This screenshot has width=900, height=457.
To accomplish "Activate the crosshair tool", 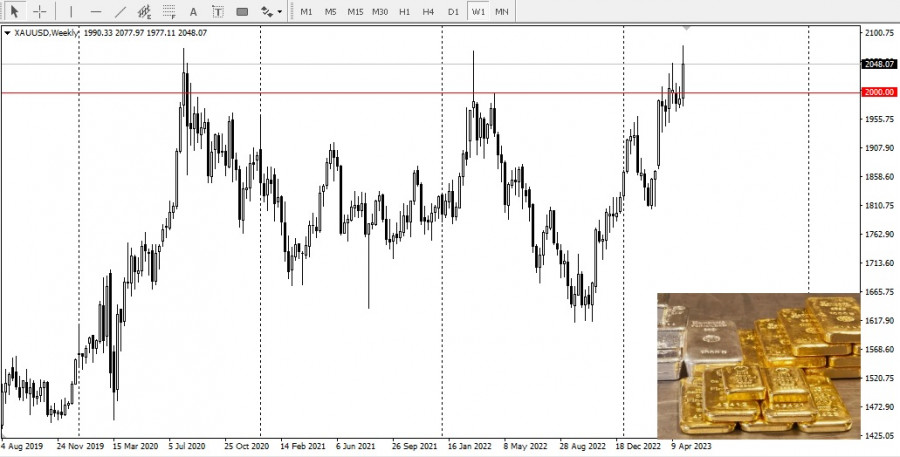I will tap(40, 11).
